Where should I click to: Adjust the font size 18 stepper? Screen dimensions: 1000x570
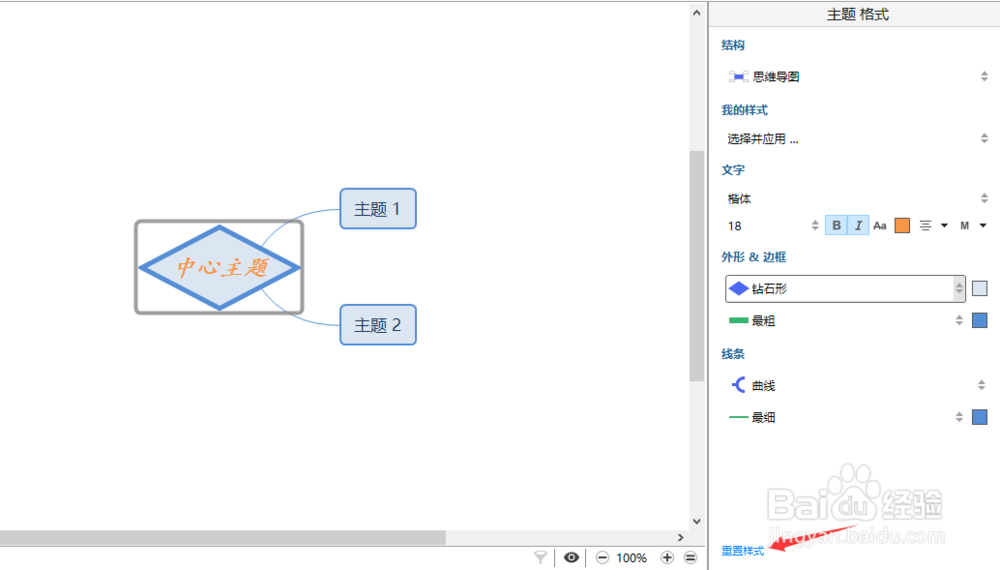tap(814, 226)
